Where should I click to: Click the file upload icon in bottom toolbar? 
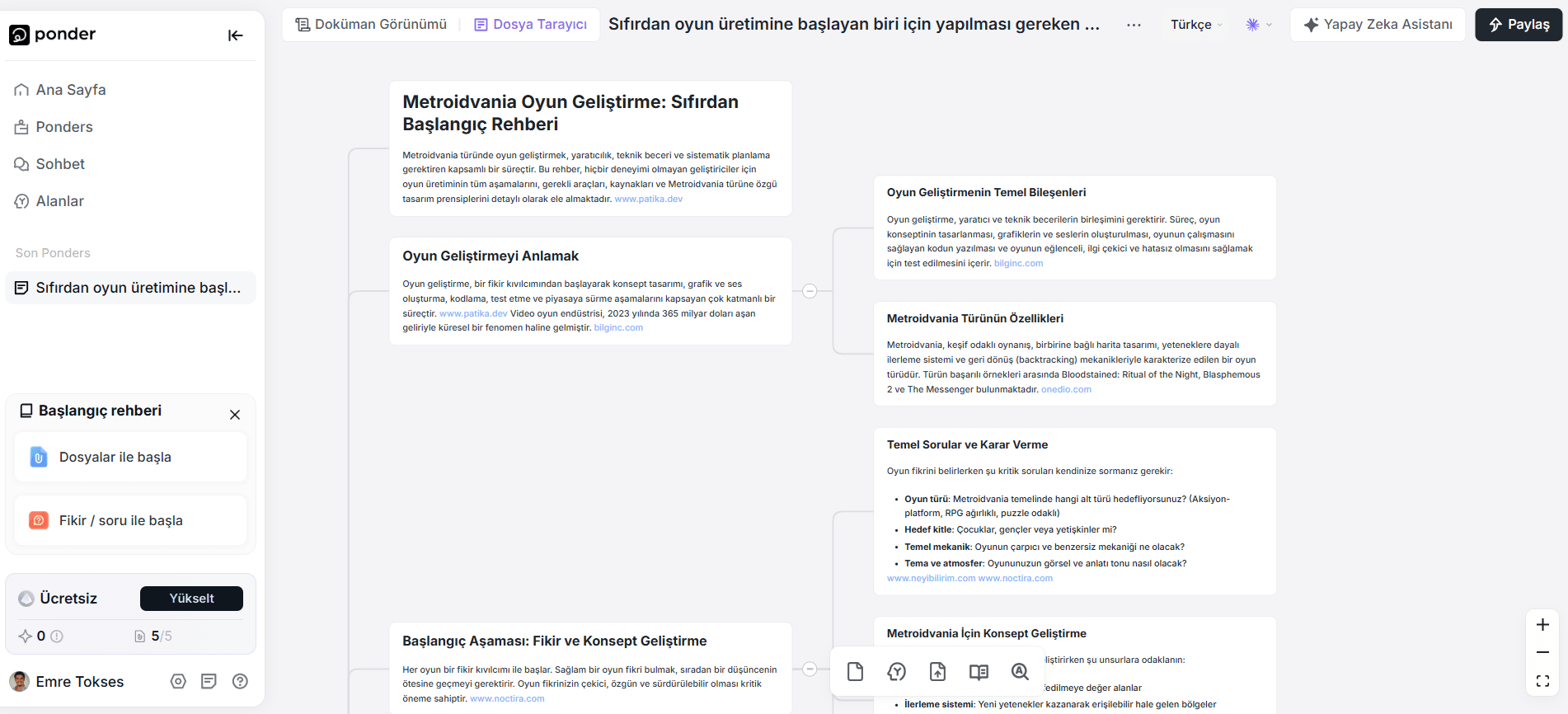pos(937,672)
